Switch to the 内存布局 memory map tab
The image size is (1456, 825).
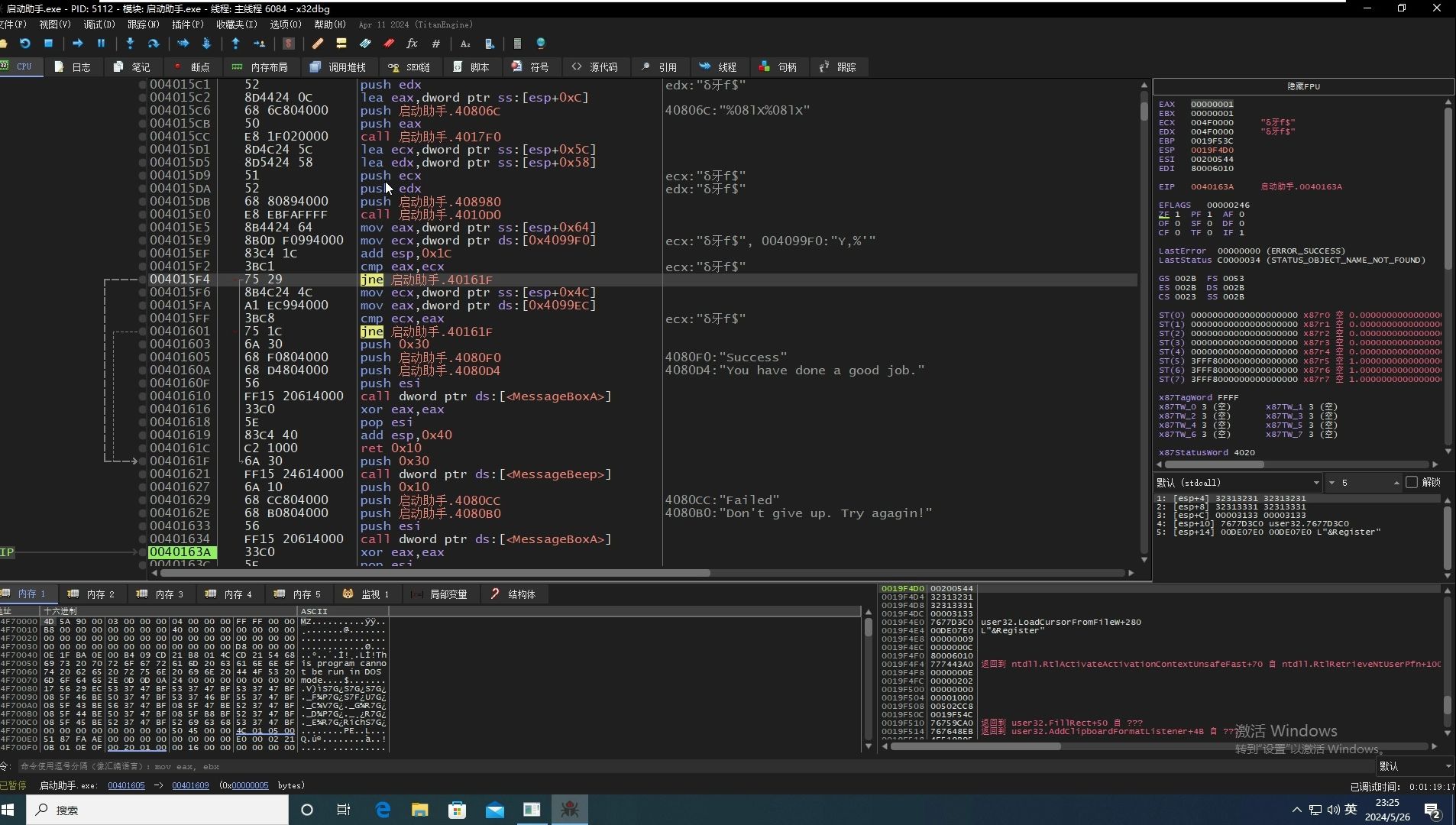[260, 67]
